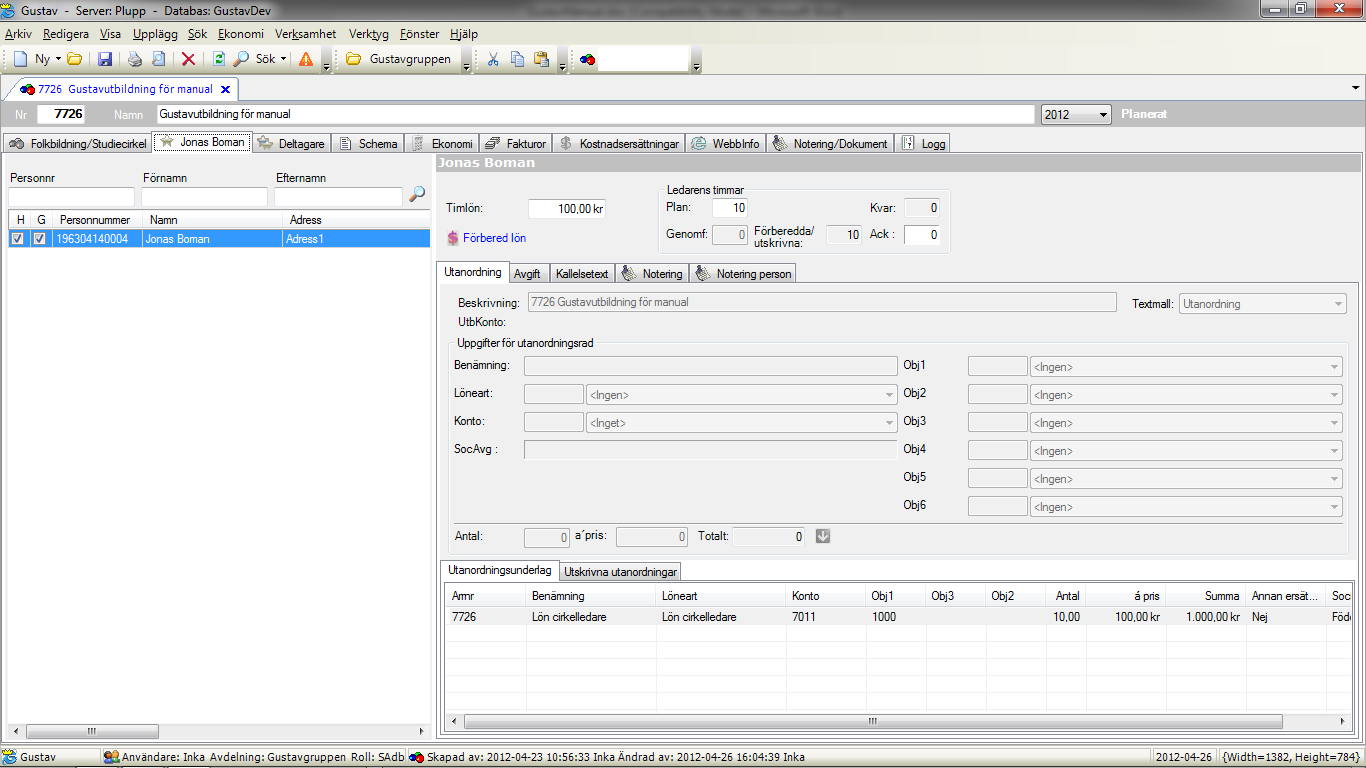Select the Lön cirkelledare row 7726
Image resolution: width=1366 pixels, height=768 pixels.
click(x=898, y=617)
